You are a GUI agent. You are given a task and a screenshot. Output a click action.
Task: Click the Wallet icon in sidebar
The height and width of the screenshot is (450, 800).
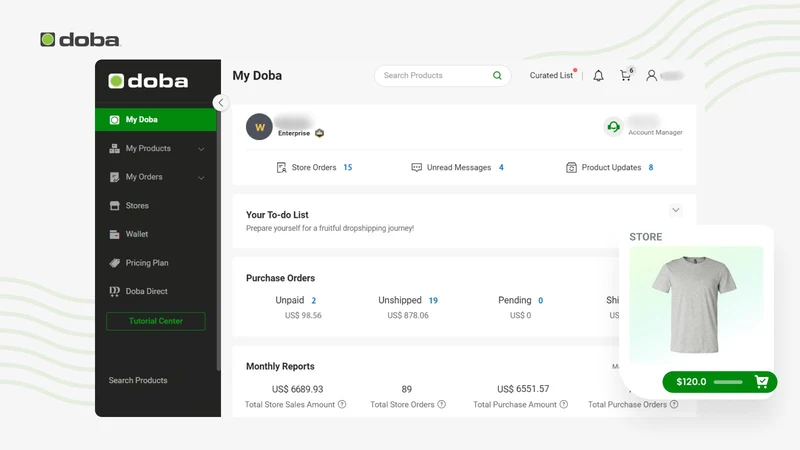coord(114,234)
